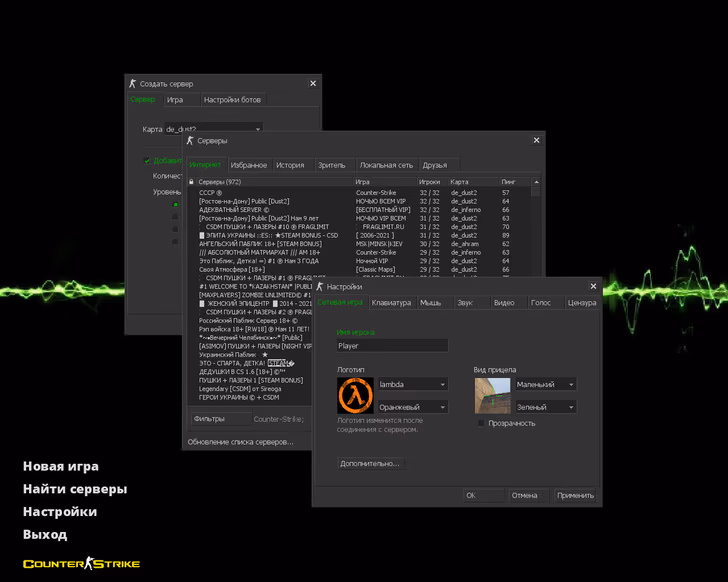Expand the Маленький crosshair size dropdown
The image size is (728, 582).
point(545,385)
